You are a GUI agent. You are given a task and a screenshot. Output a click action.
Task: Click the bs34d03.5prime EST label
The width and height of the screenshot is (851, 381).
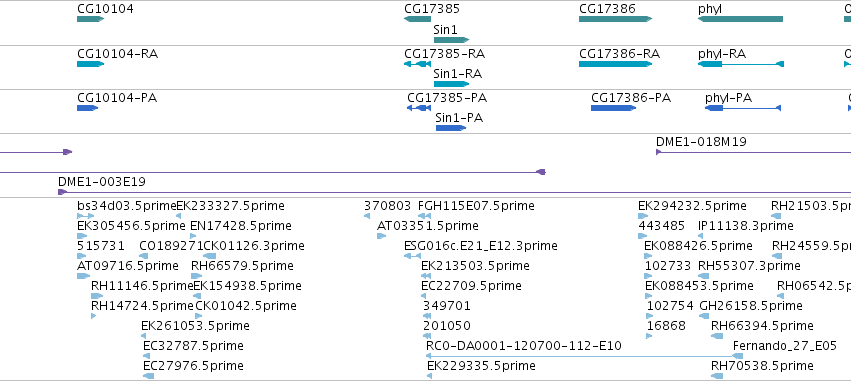pyautogui.click(x=127, y=206)
